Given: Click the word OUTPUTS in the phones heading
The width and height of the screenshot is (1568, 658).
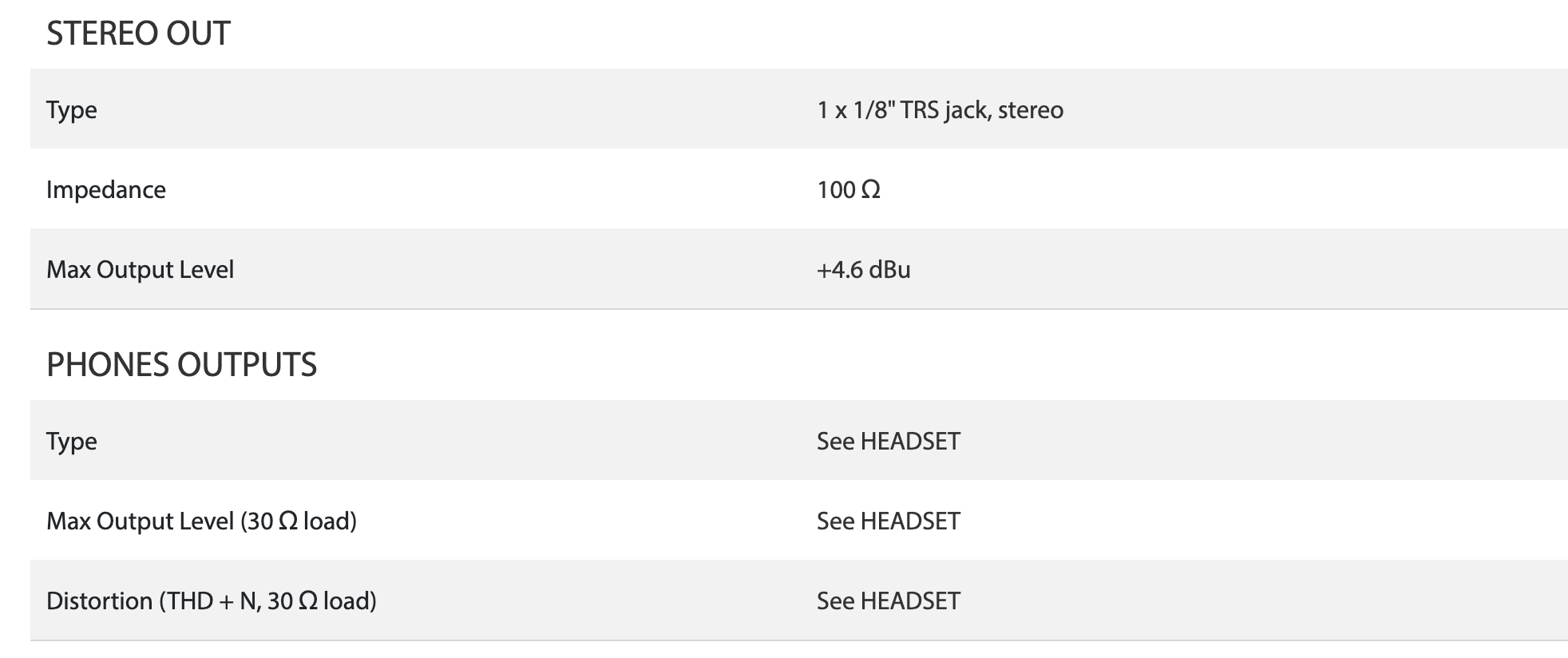Looking at the screenshot, I should click(247, 365).
